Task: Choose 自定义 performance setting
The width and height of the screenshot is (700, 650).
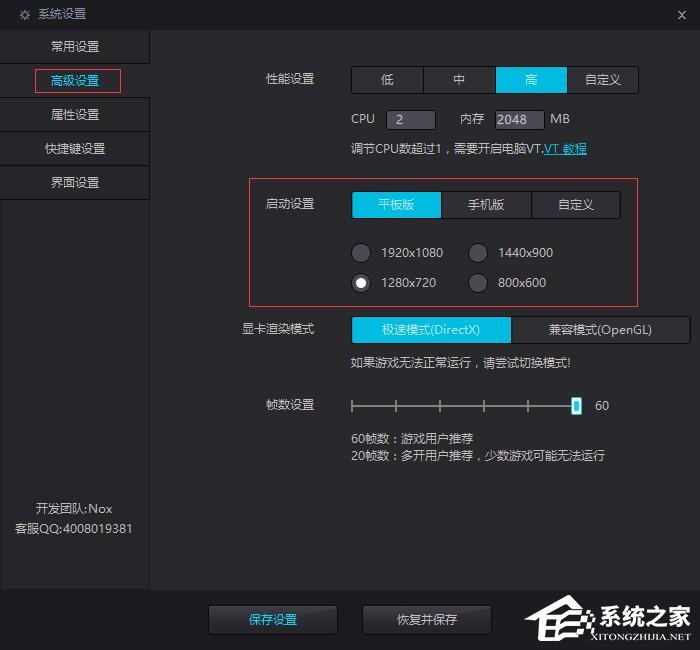Action: pyautogui.click(x=602, y=80)
